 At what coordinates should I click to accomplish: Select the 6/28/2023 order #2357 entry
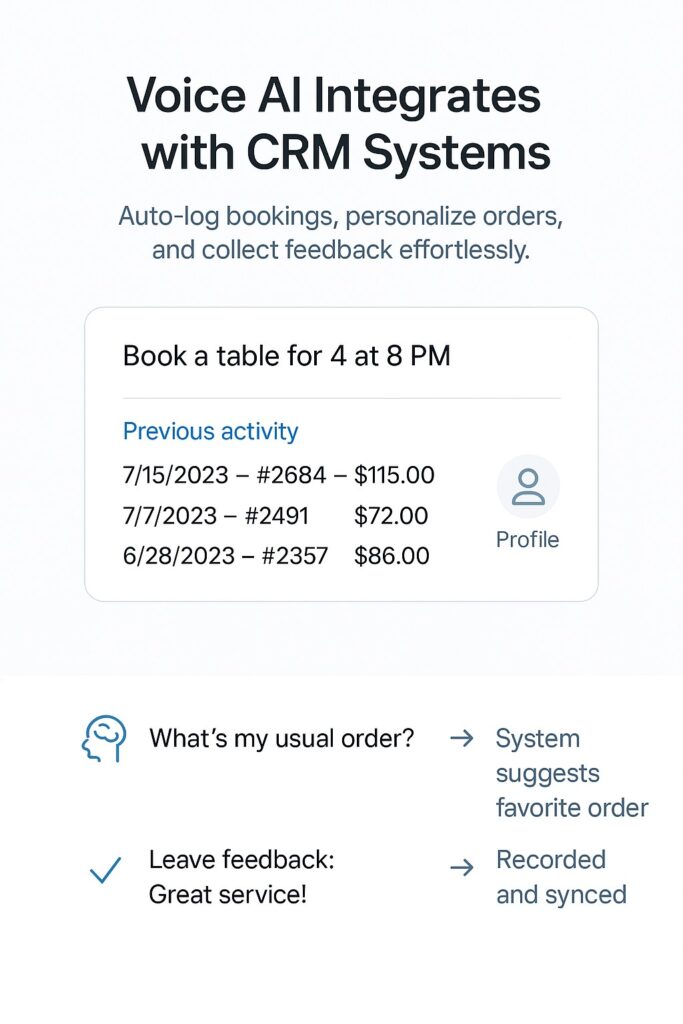click(225, 556)
